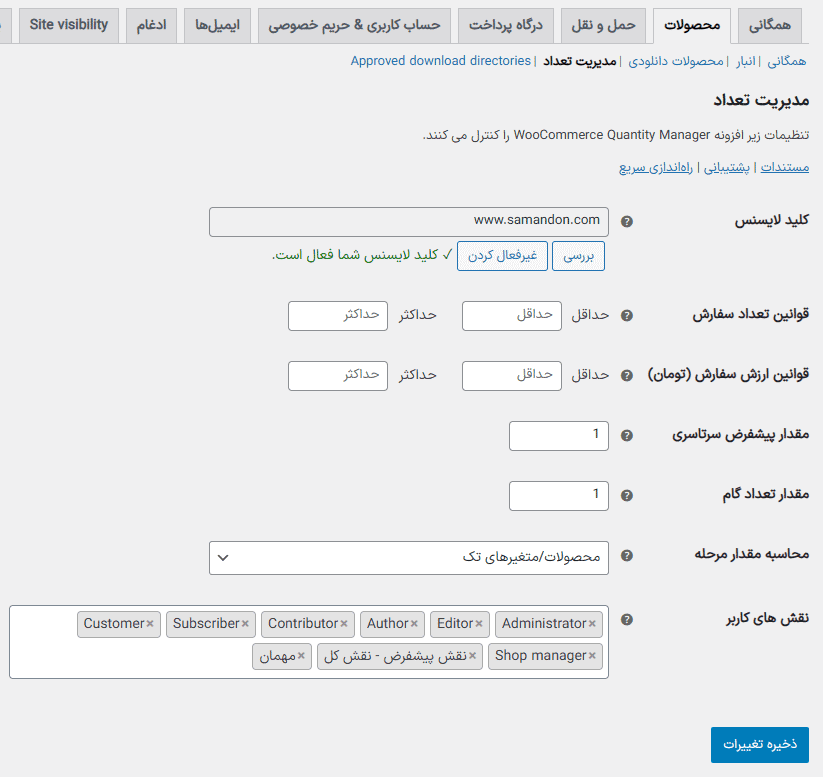Open محصولات دانلودی sub-section
The height and width of the screenshot is (777, 823).
pos(676,61)
